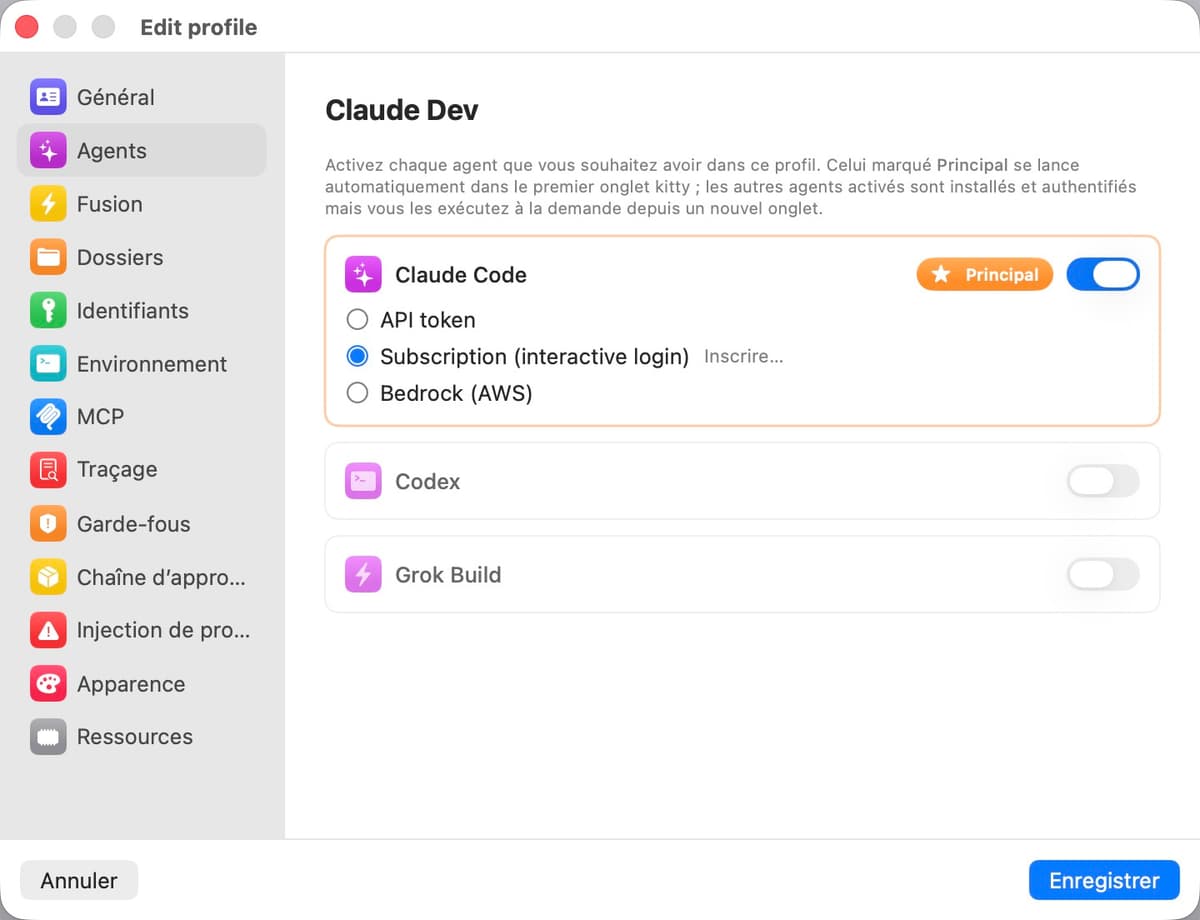This screenshot has width=1200, height=920.
Task: Select the Bedrock (AWS) radio option
Action: click(357, 393)
